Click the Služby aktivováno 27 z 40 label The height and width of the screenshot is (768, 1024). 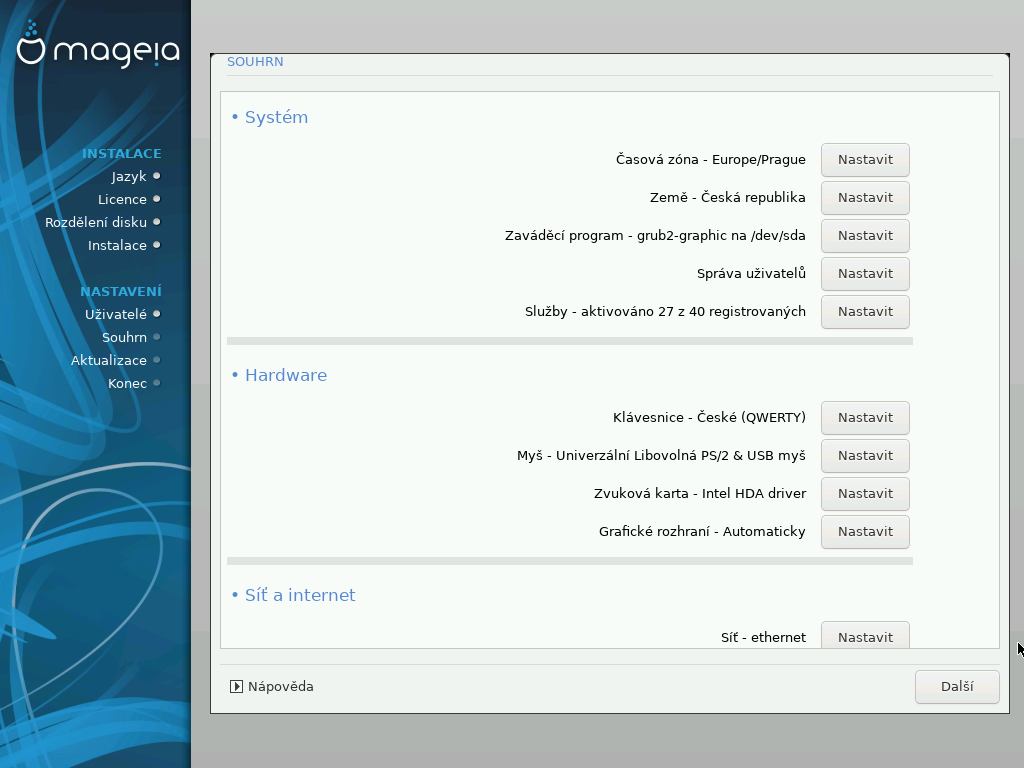(665, 312)
